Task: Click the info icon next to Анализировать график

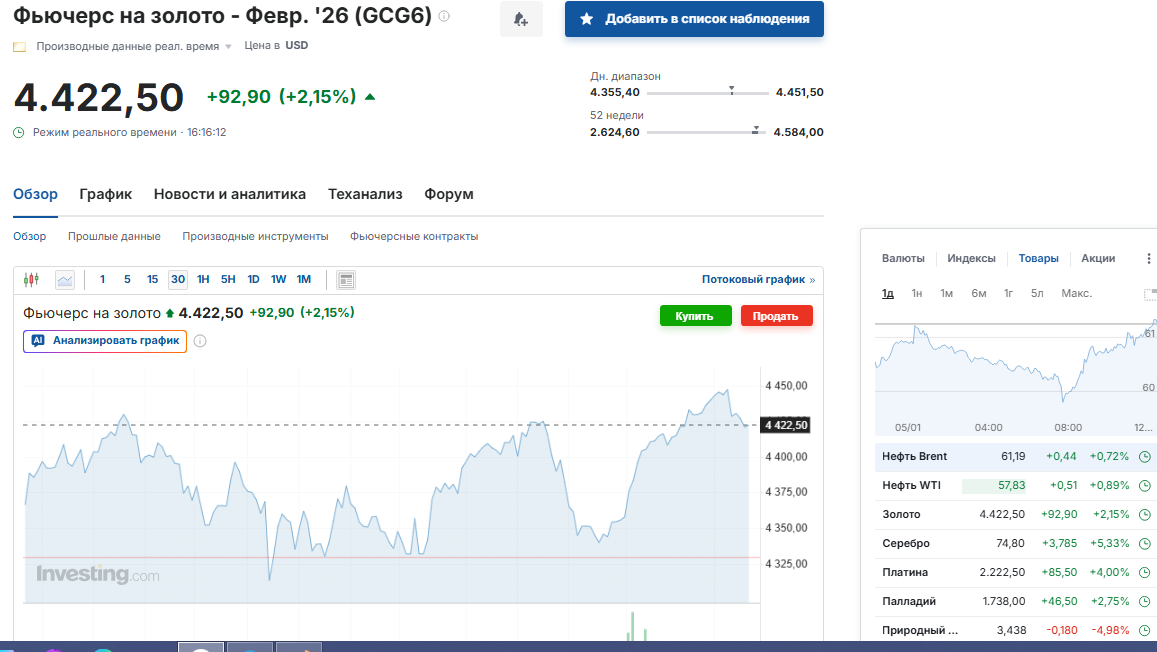Action: coord(200,341)
